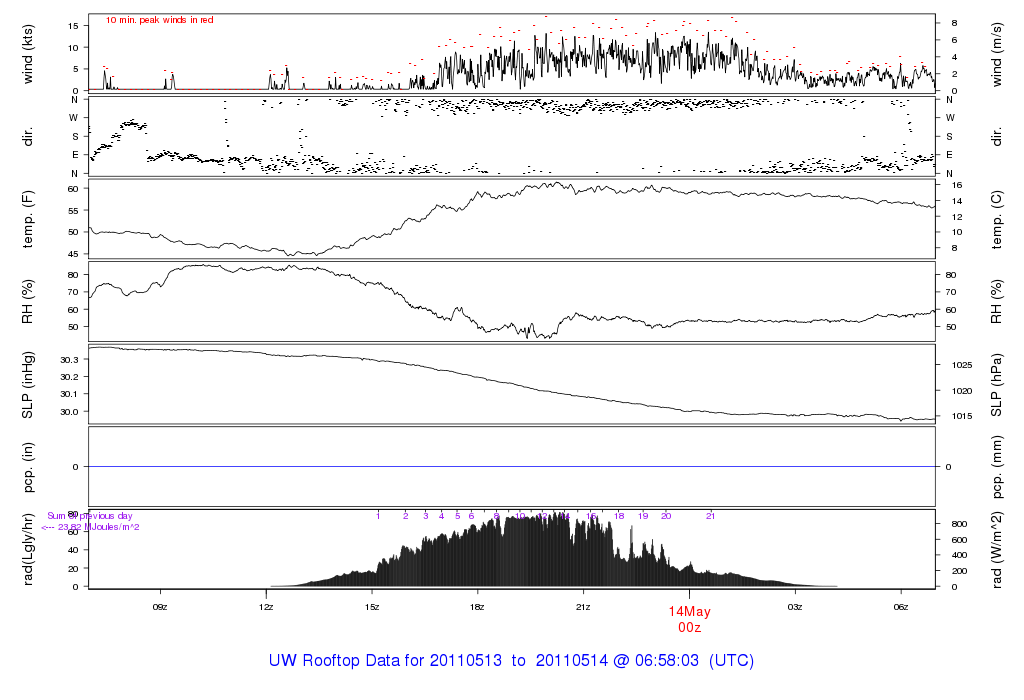Click the 12z time tick label

coord(266,607)
